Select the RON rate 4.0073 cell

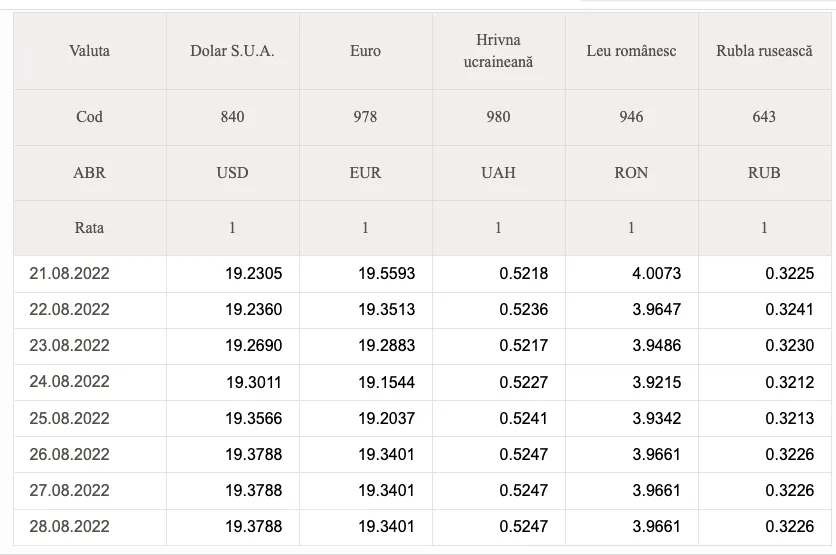pos(632,274)
